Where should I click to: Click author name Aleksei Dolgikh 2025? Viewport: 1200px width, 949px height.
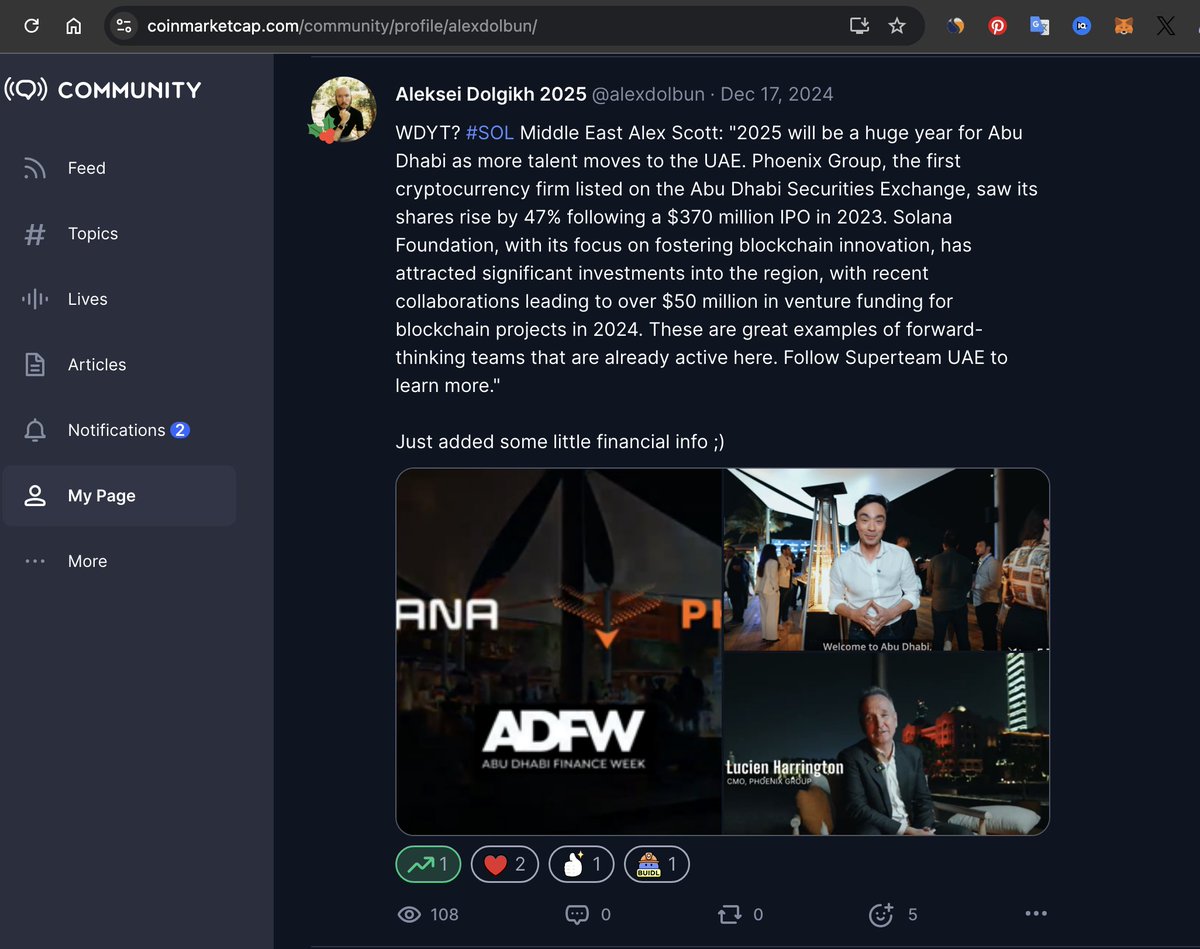[x=491, y=94]
